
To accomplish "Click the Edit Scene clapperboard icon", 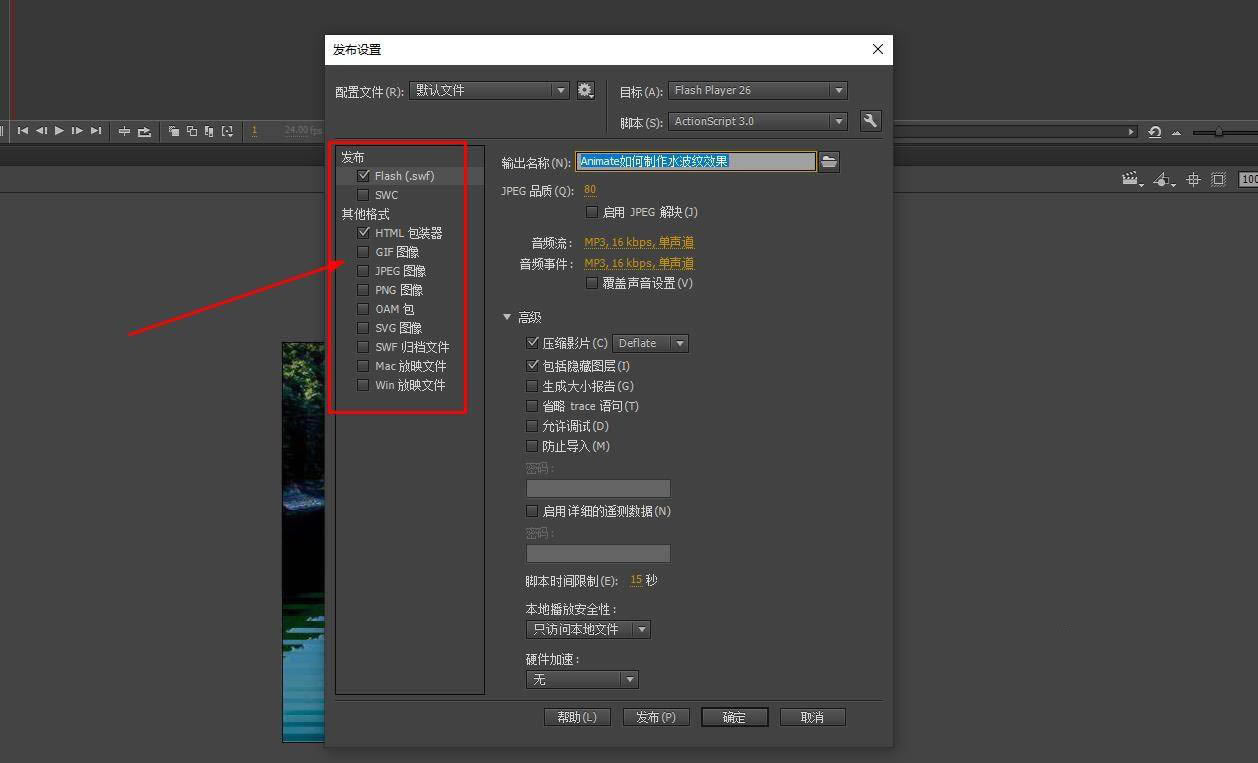I will [x=1130, y=180].
